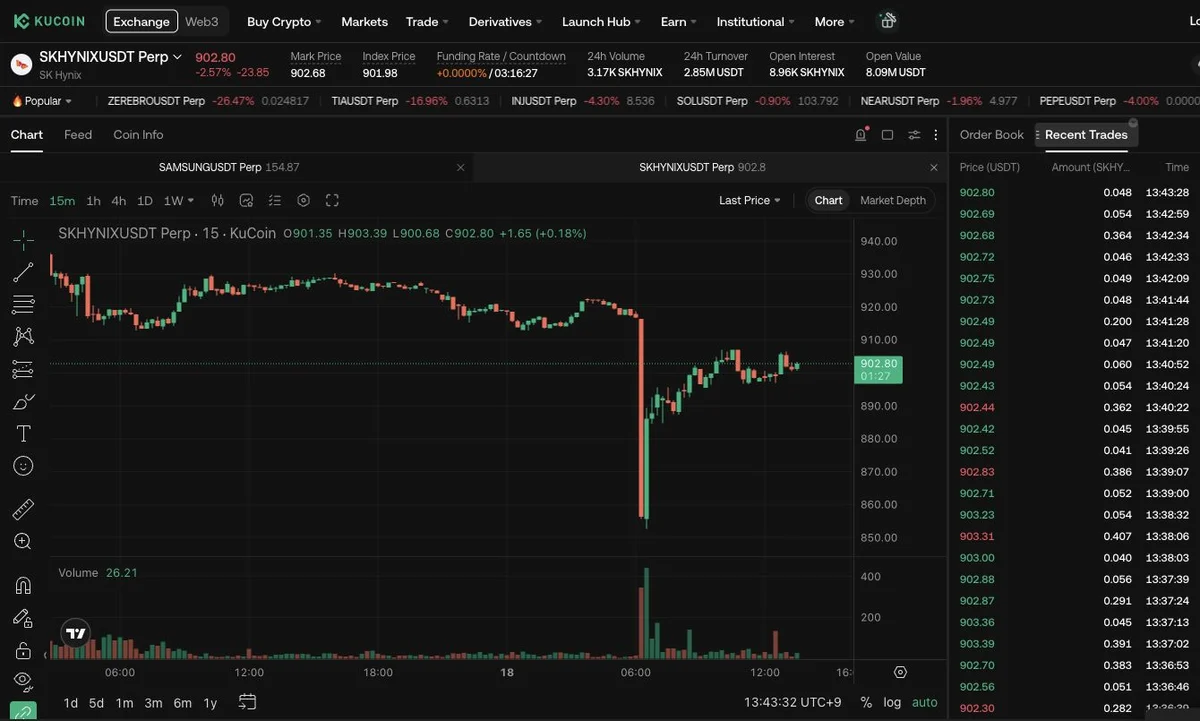Select the Text annotation tool

tap(23, 433)
